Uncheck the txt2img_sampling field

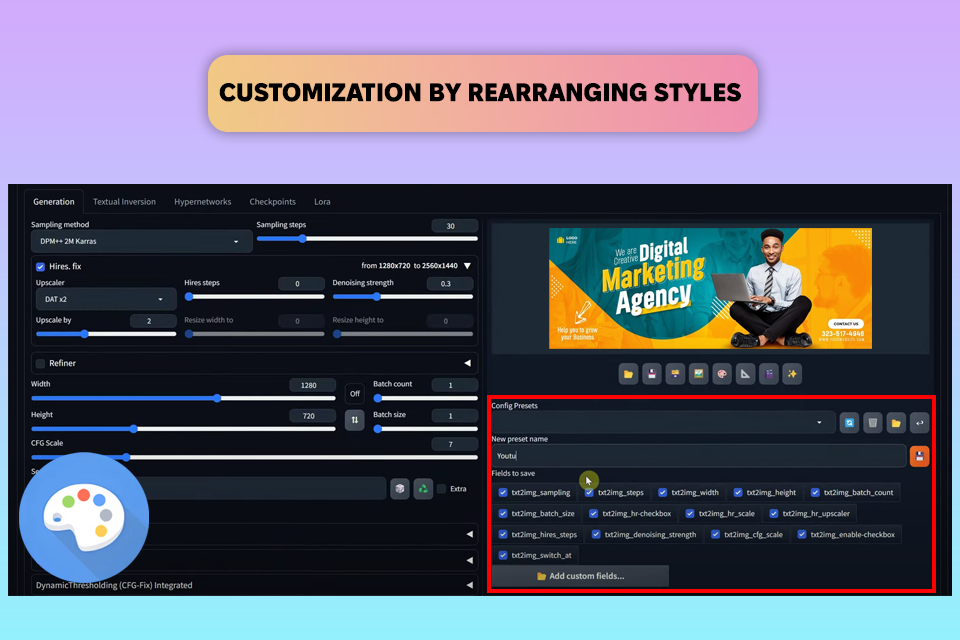click(503, 492)
